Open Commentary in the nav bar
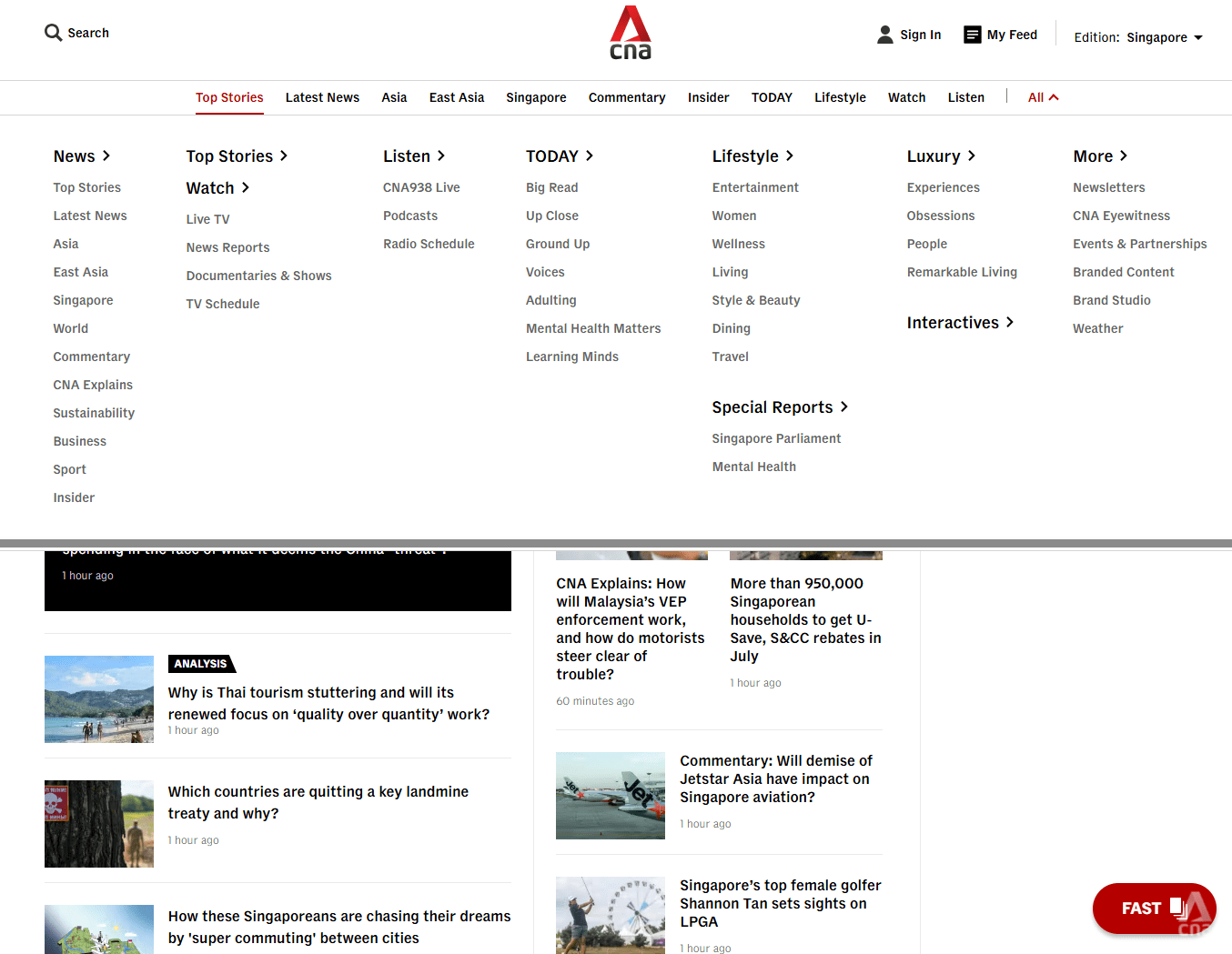Viewport: 1232px width, 954px height. pyautogui.click(x=627, y=97)
